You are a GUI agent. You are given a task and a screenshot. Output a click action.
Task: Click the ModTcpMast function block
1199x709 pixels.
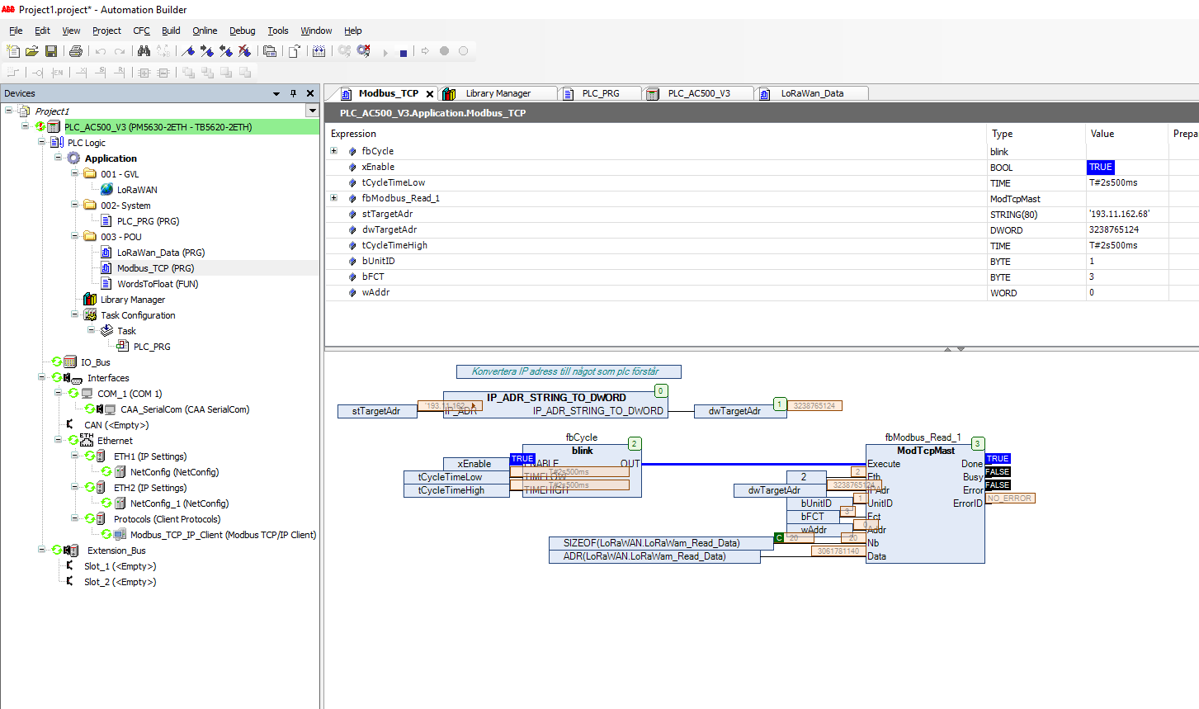click(x=925, y=504)
